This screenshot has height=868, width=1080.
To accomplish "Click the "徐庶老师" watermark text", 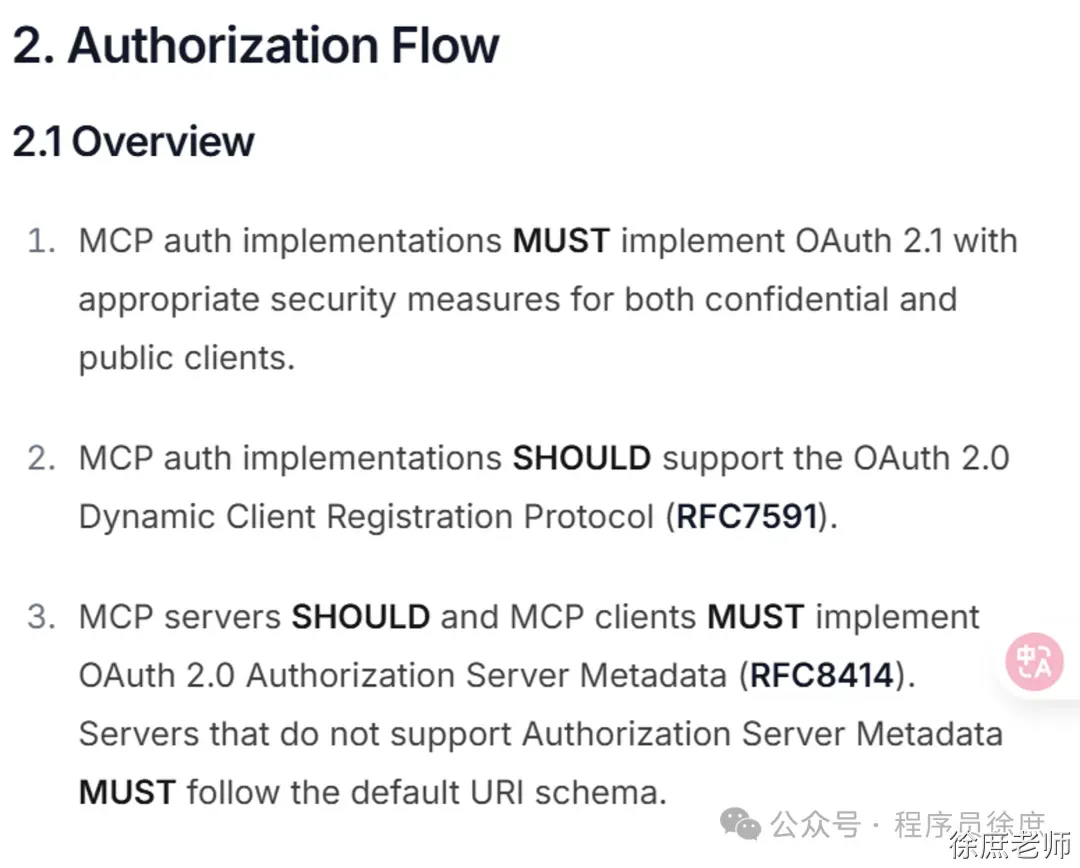I will point(1010,848).
